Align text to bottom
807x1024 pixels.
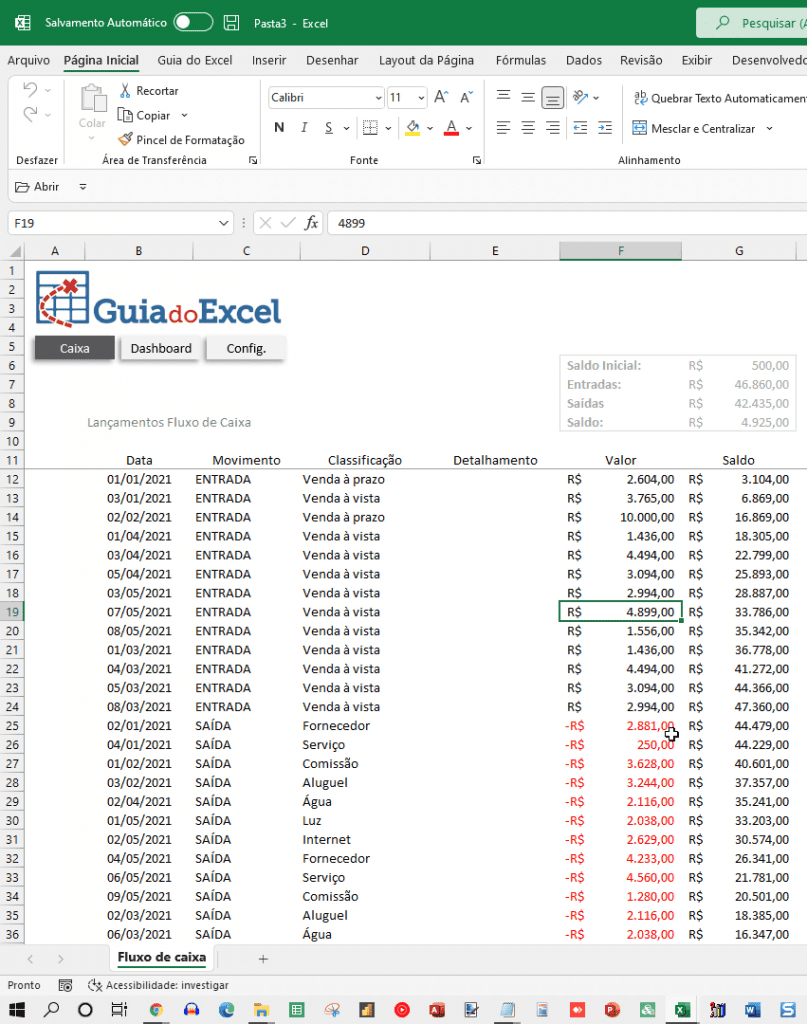click(552, 97)
